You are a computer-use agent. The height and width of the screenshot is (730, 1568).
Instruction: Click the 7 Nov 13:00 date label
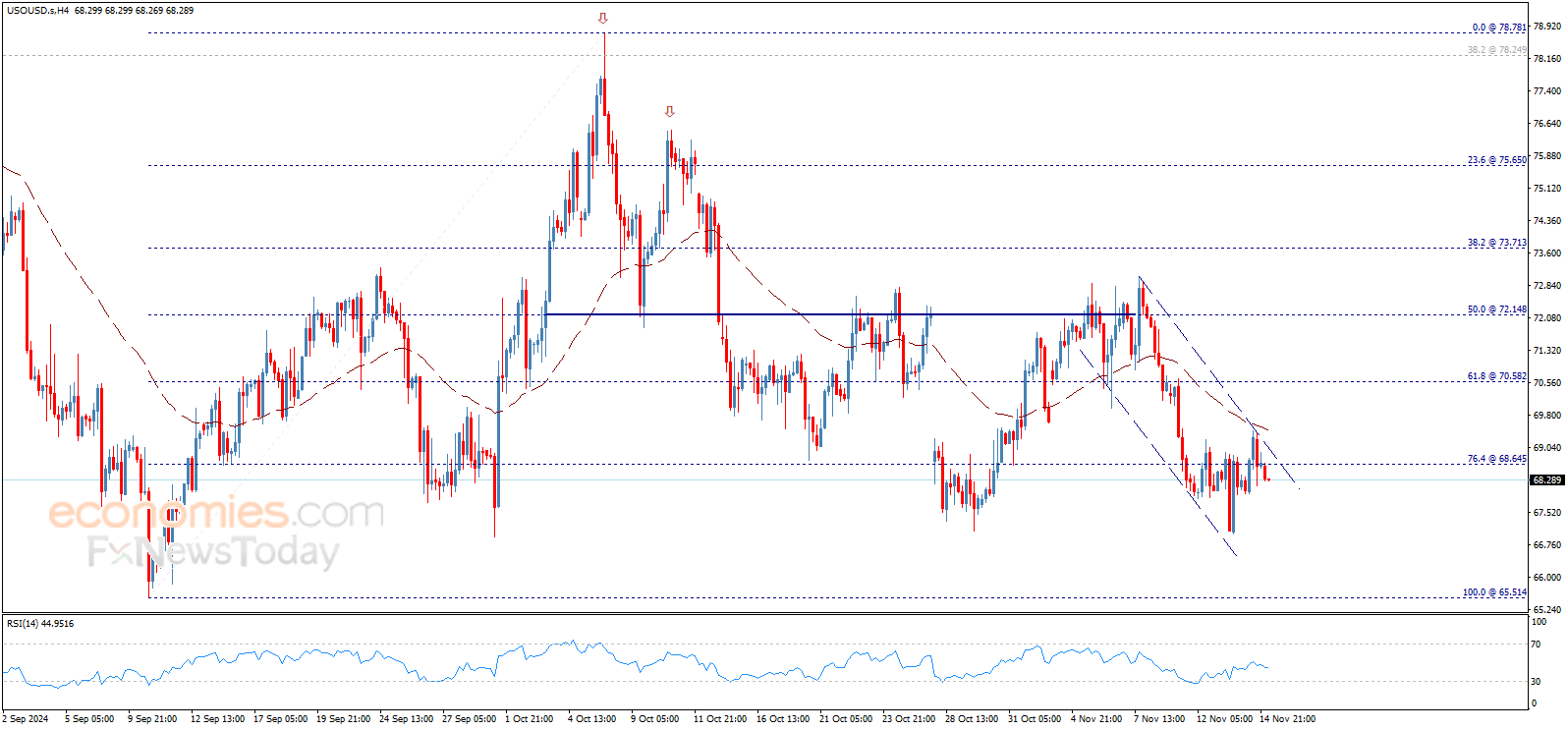(x=1159, y=719)
